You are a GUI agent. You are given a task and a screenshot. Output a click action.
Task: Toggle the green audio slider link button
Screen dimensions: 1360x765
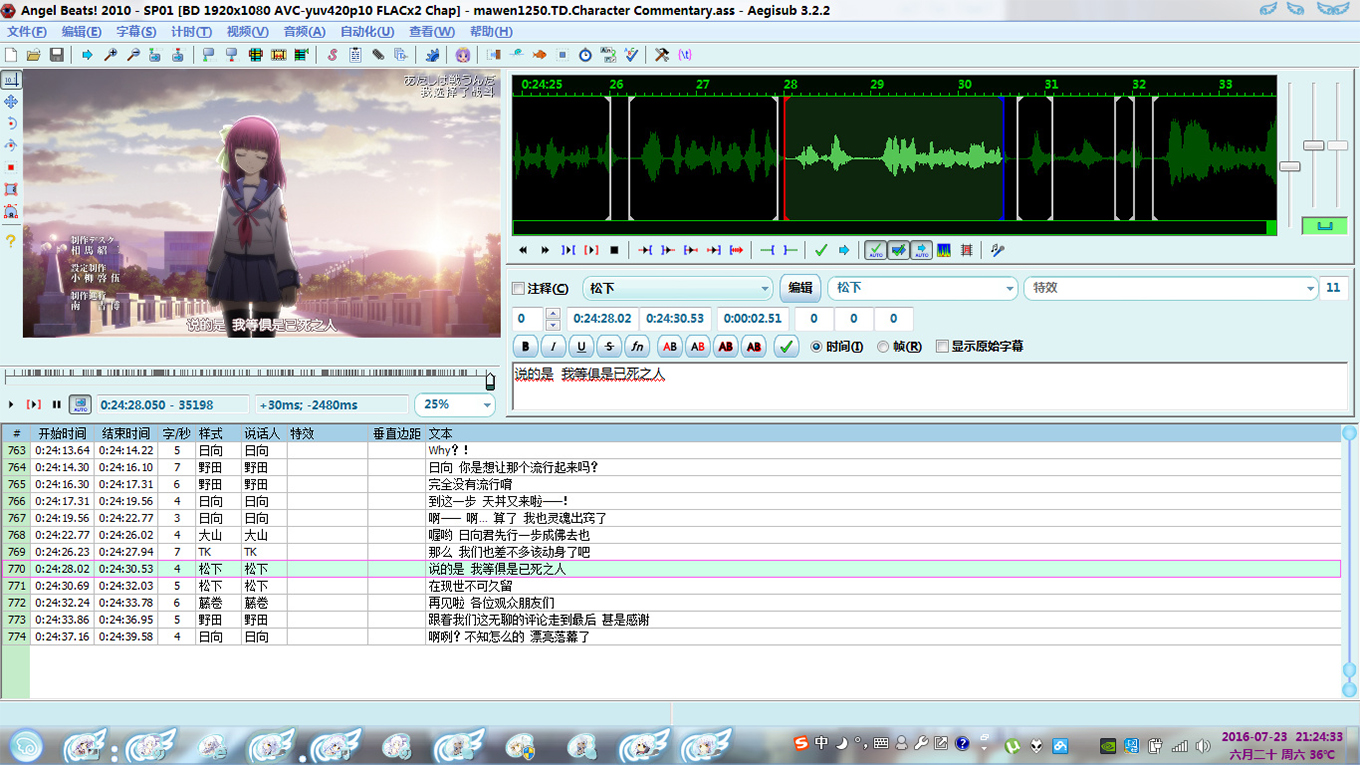[x=1325, y=225]
